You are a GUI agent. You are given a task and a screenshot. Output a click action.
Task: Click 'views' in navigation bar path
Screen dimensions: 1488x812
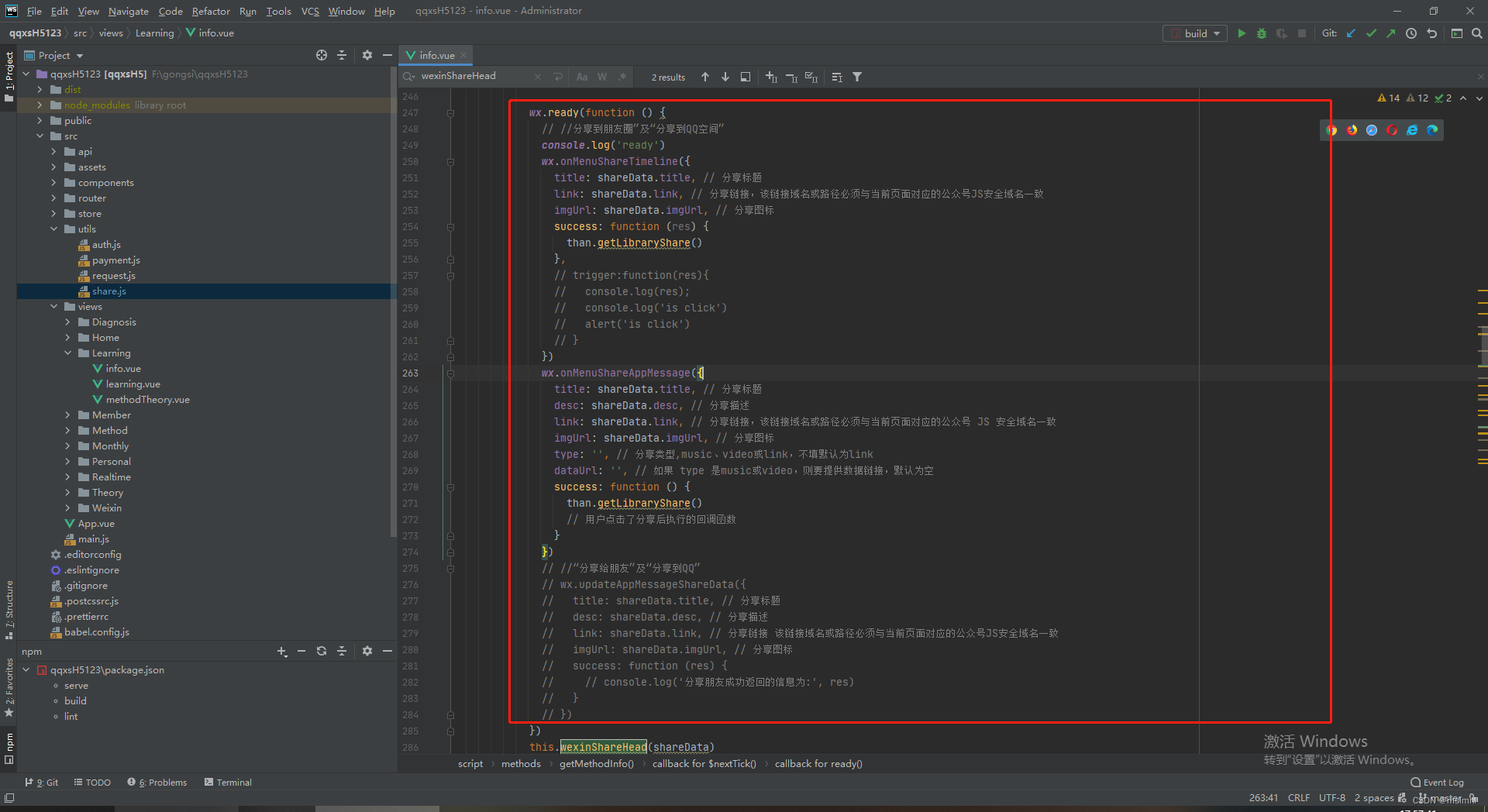111,33
